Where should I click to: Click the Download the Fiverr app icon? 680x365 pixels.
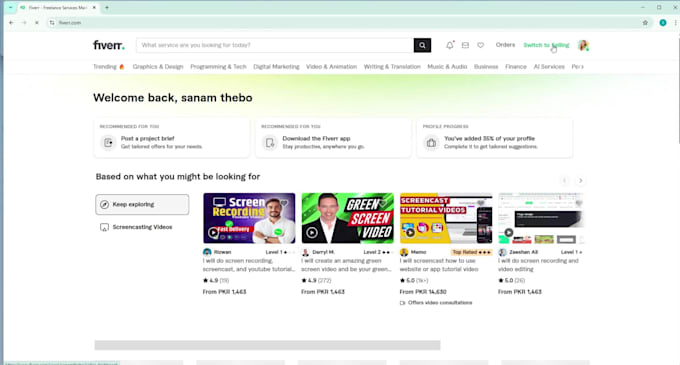click(270, 142)
